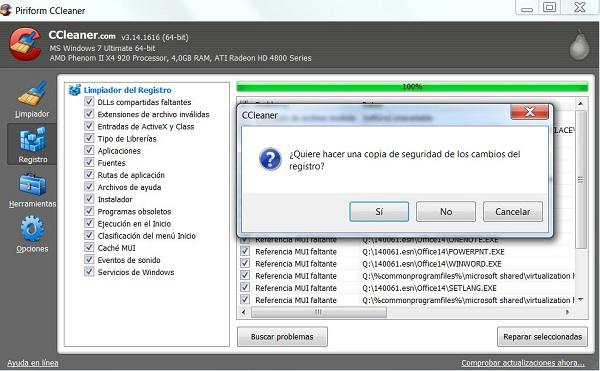The image size is (600, 371).
Task: Click the results list scroll up arrow
Action: pyautogui.click(x=580, y=104)
